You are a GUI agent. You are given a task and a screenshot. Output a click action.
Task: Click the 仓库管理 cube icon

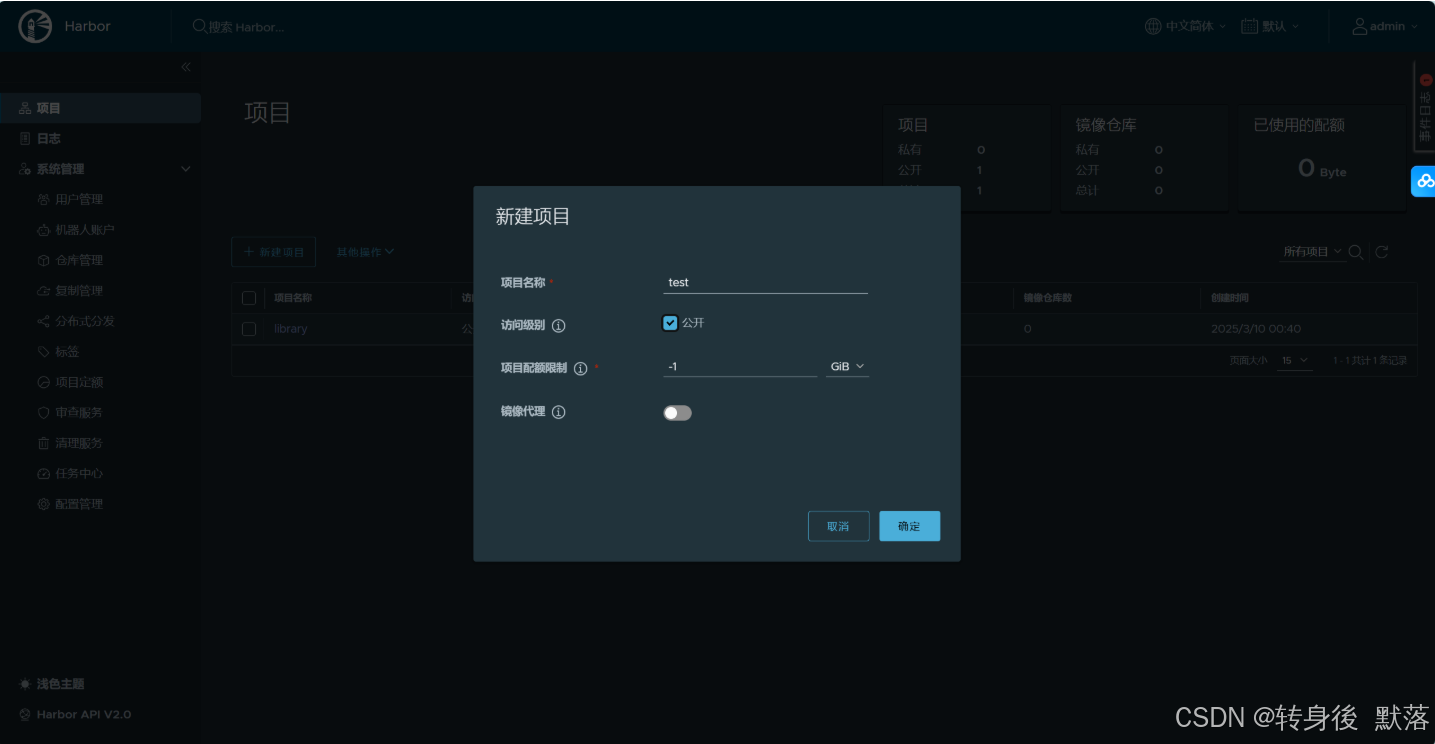click(x=43, y=260)
